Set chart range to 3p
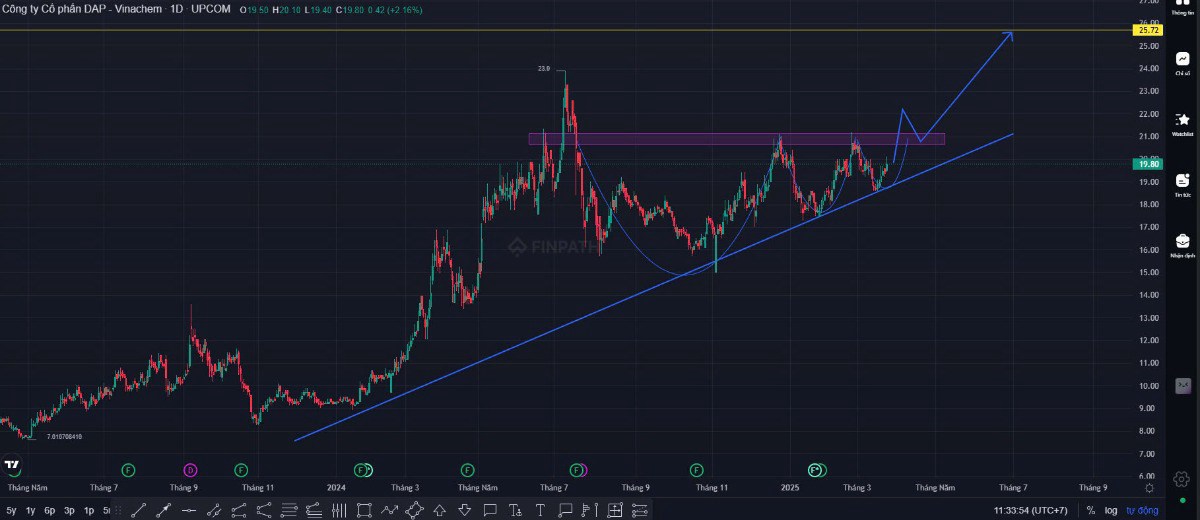Viewport: 1200px width, 520px height. point(70,510)
